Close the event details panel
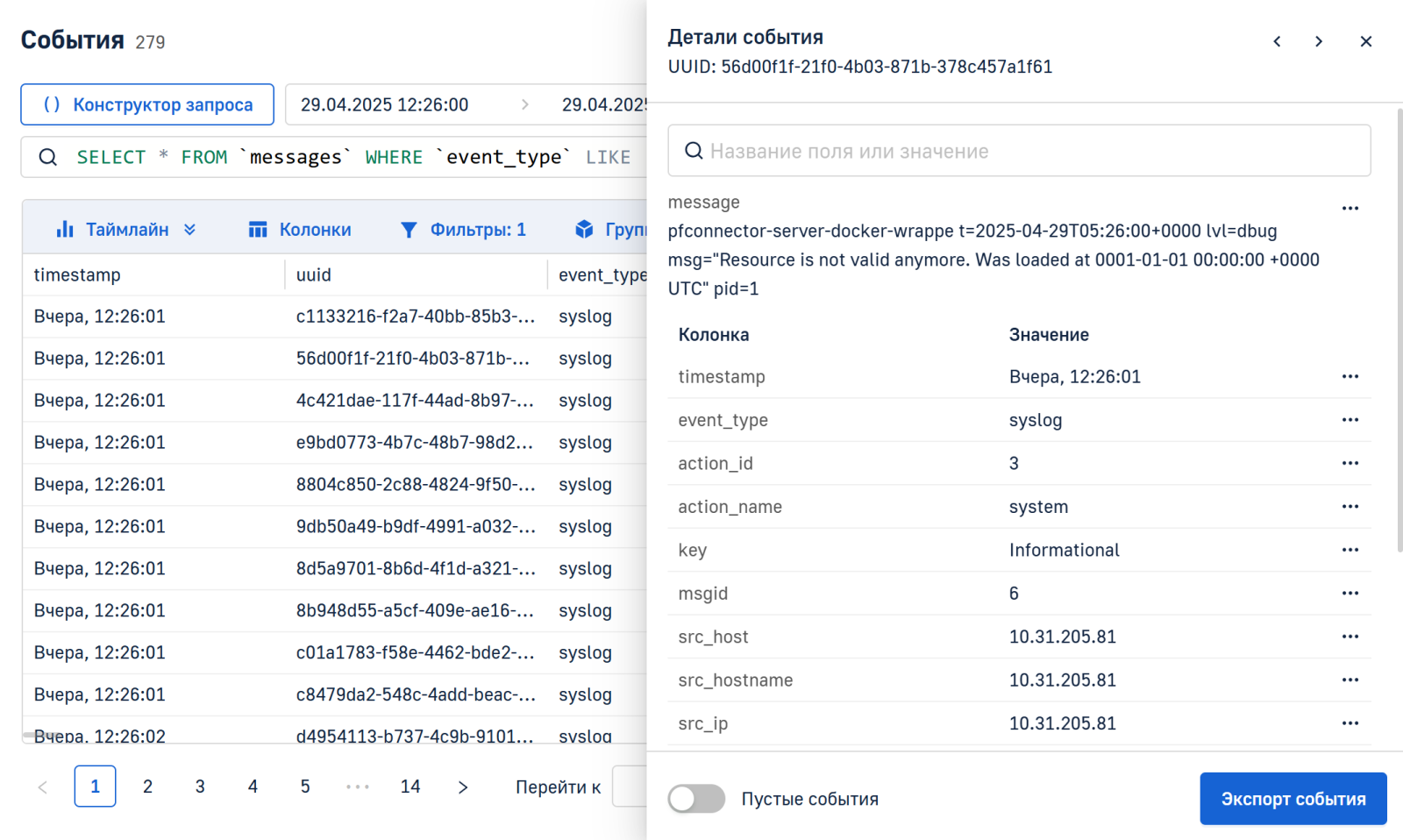This screenshot has height=840, width=1403. pyautogui.click(x=1365, y=41)
